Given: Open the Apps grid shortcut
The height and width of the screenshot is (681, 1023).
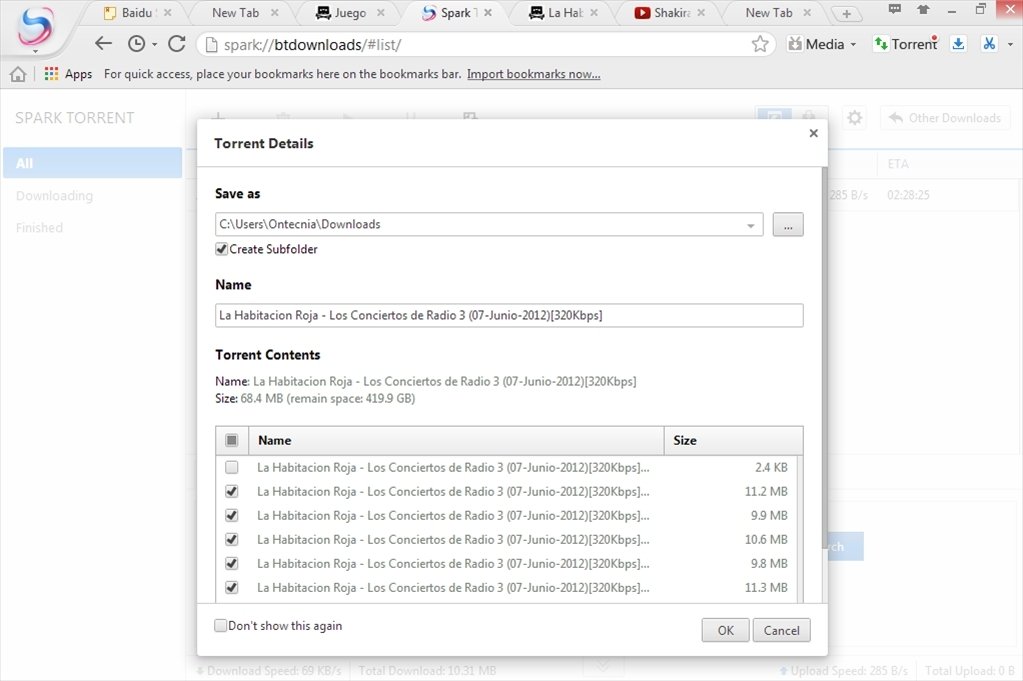Looking at the screenshot, I should click(68, 74).
